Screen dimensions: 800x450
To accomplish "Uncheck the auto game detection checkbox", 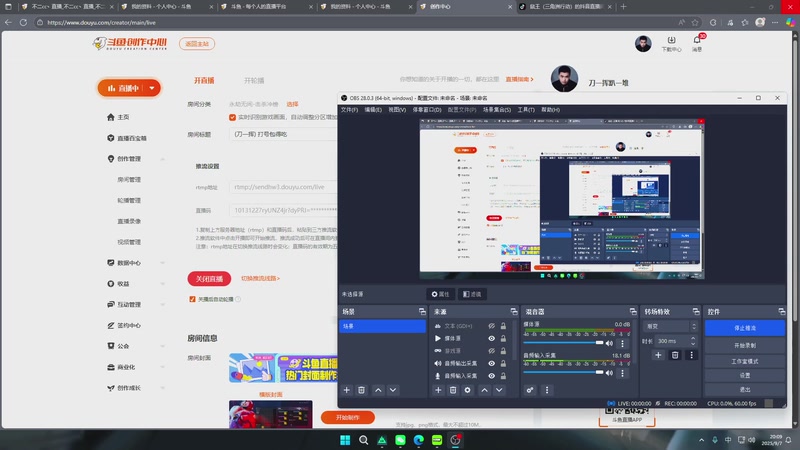I will [x=233, y=117].
